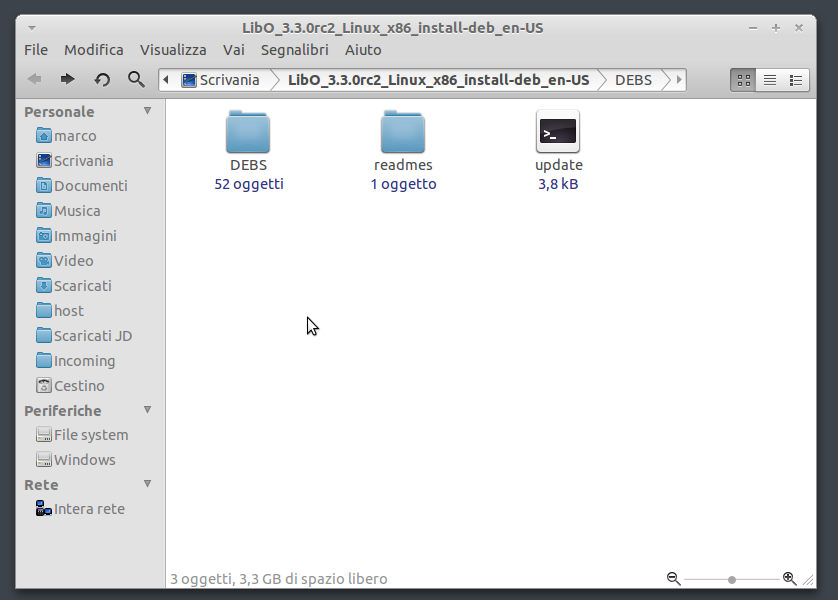Image resolution: width=838 pixels, height=600 pixels.
Task: Switch to icon view
Action: (743, 80)
